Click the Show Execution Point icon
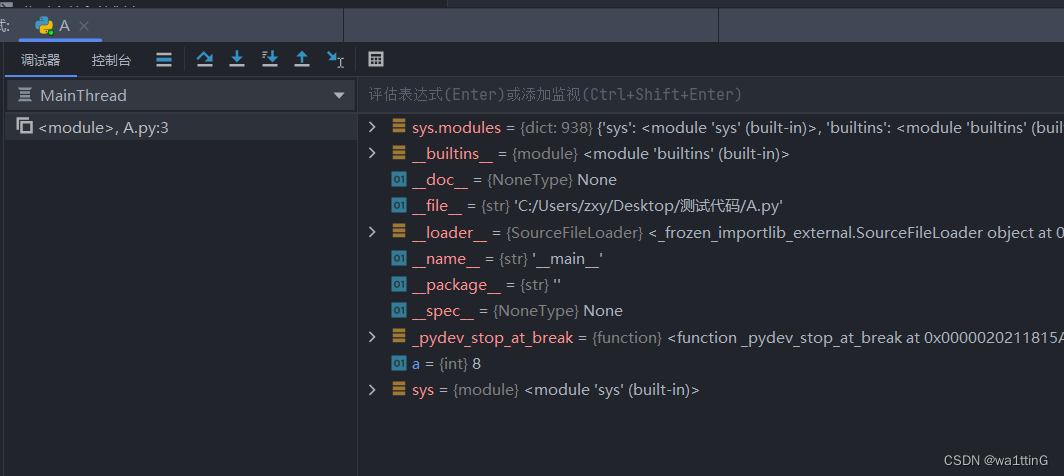 coord(164,60)
